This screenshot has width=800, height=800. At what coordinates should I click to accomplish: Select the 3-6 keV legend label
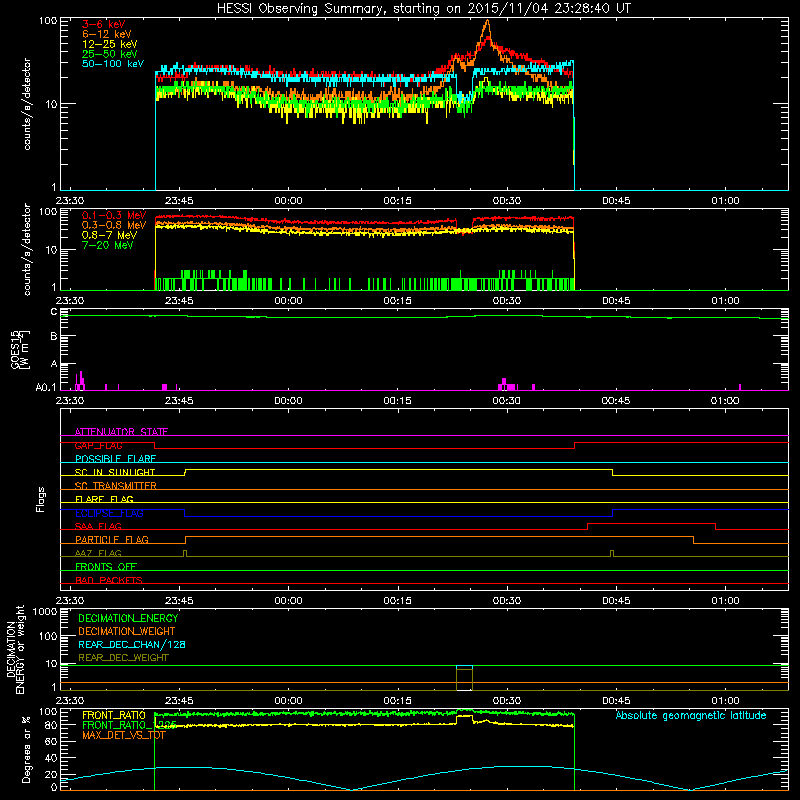click(x=104, y=24)
